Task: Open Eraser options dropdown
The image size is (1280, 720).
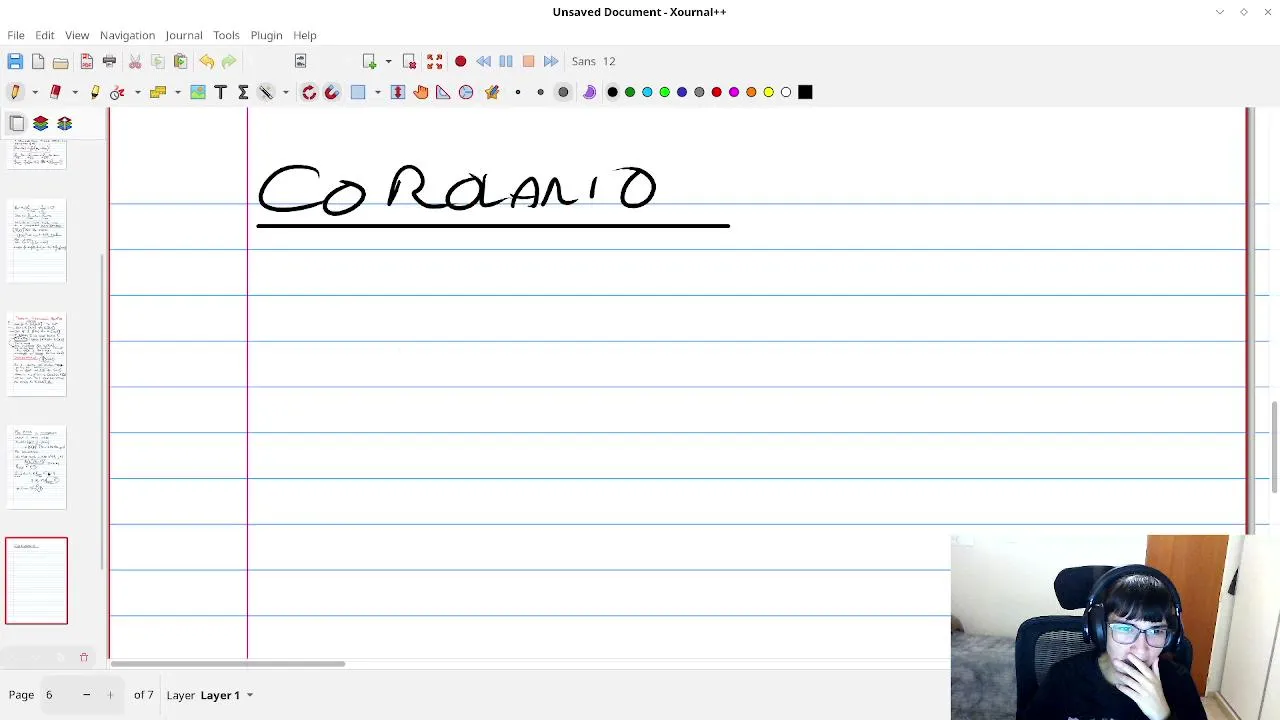Action: click(x=75, y=92)
